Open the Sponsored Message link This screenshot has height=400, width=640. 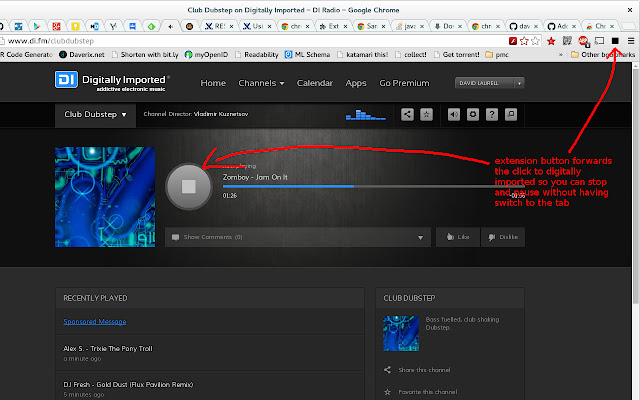point(95,322)
